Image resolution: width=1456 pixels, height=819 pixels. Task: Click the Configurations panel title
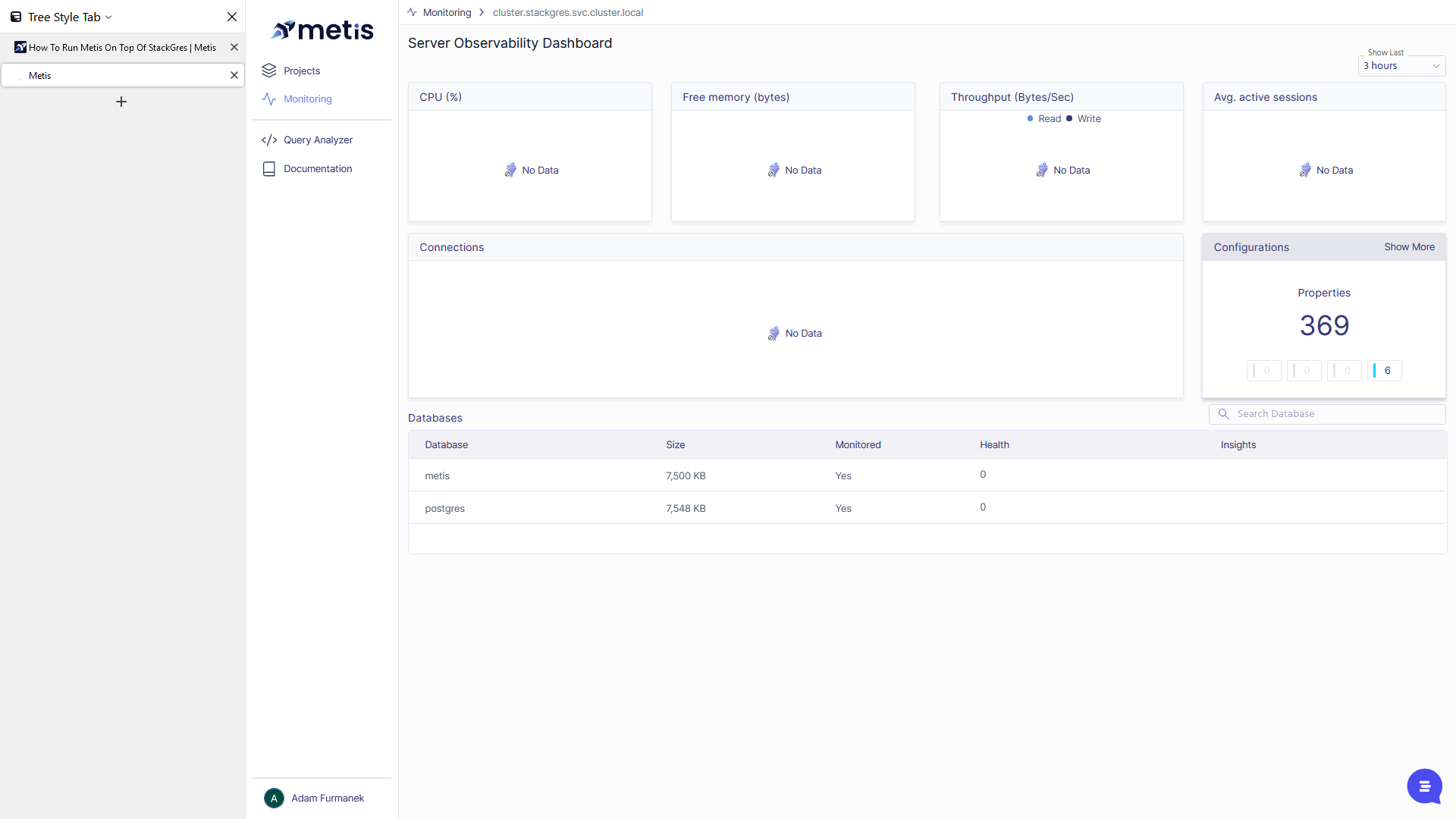[x=1251, y=247]
